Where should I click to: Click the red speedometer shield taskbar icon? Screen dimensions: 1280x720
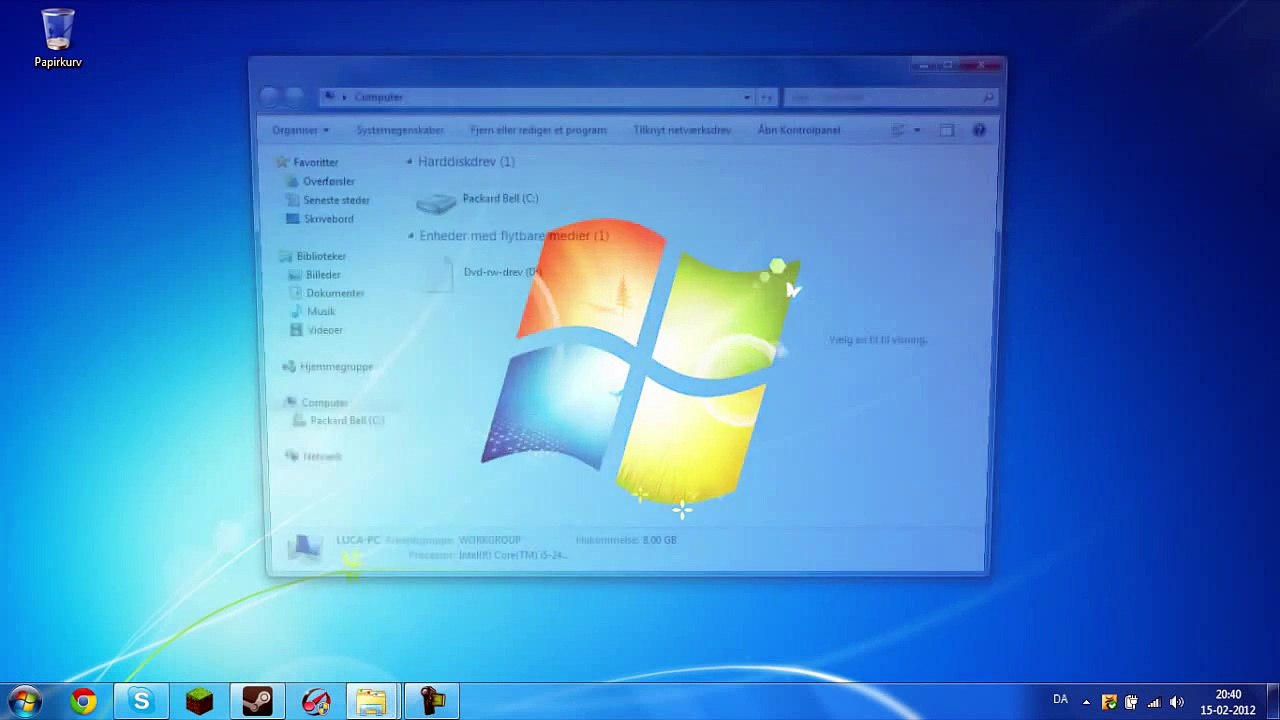(x=315, y=701)
